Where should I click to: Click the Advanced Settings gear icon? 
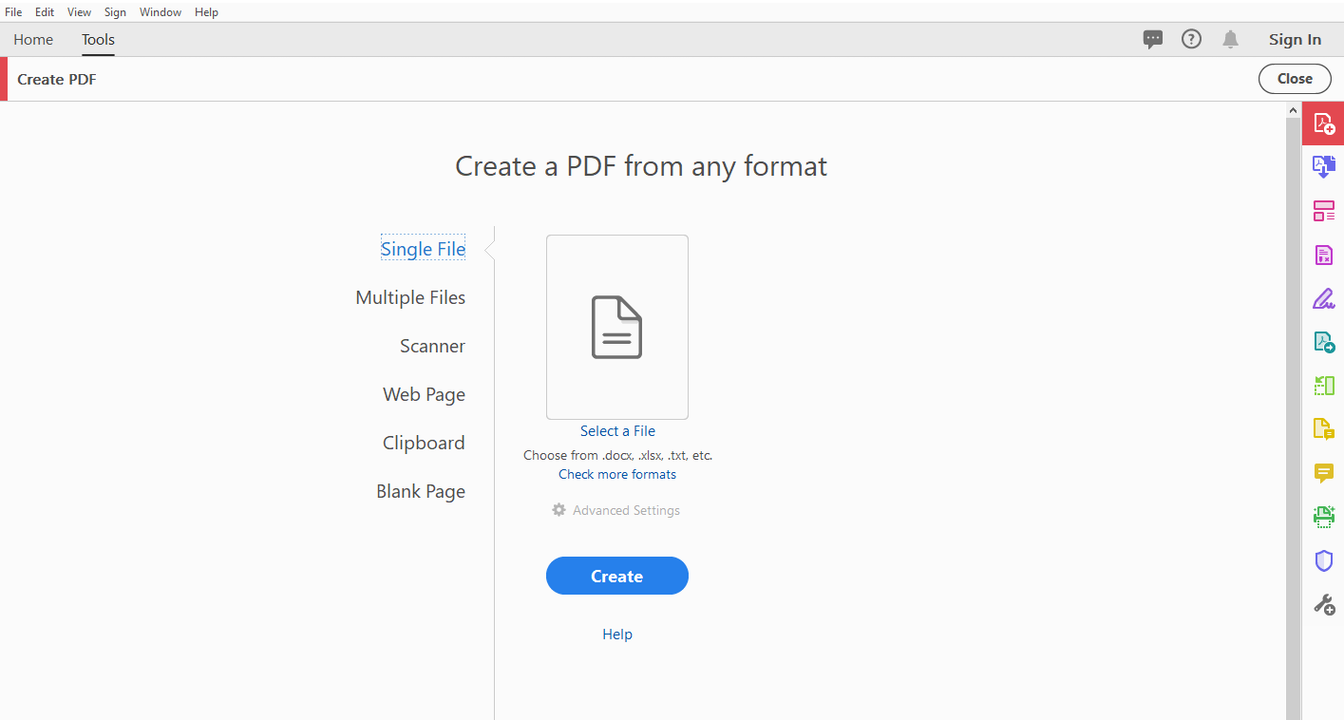[559, 510]
